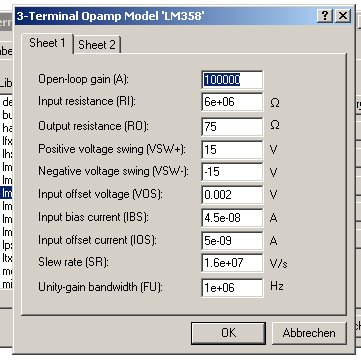Confirm the dialog with OK
Screen dimensions: 361x361
(x=228, y=333)
